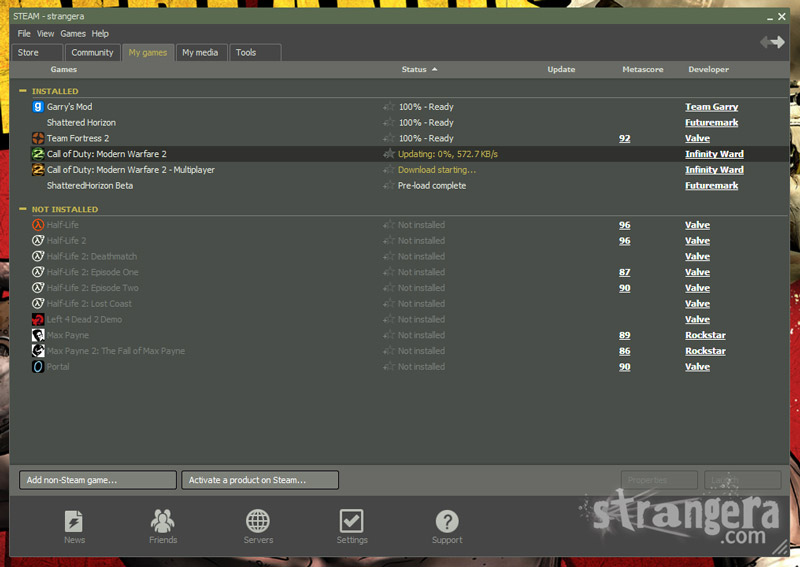Screen dimensions: 800x567
Task: Toggle favorite star for Team Fortress 2
Action: point(389,138)
